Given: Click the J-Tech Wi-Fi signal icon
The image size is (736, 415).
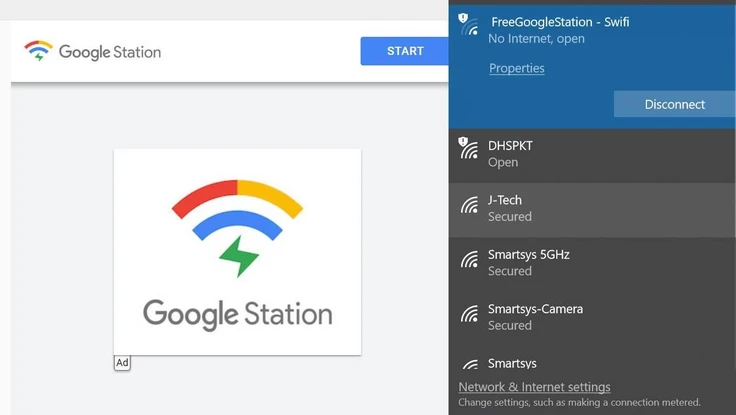Looking at the screenshot, I should click(x=469, y=205).
